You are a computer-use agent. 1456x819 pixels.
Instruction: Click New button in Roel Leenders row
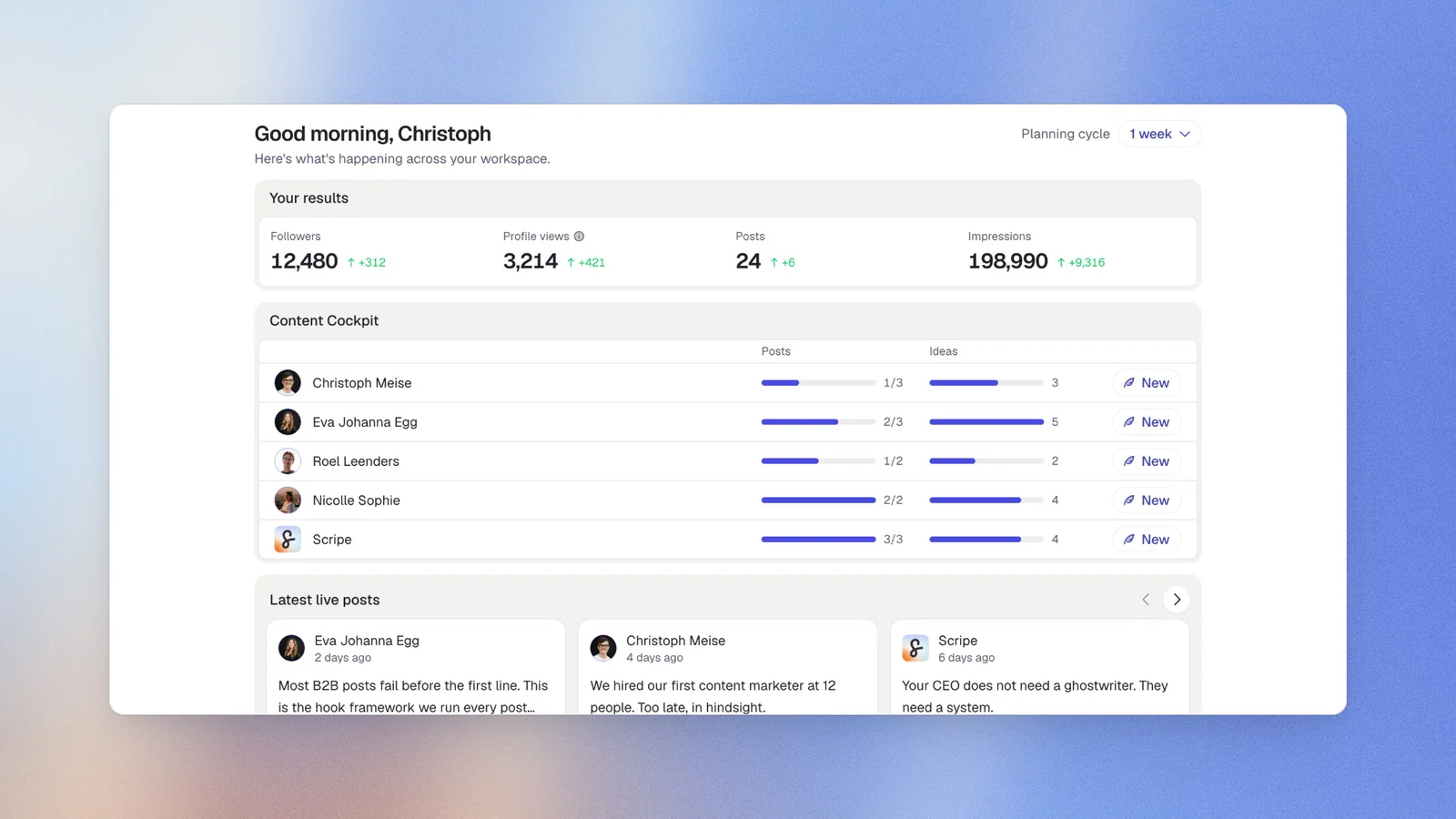(x=1147, y=461)
